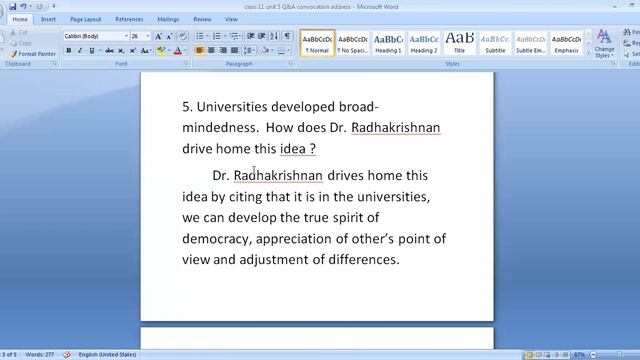This screenshot has width=640, height=360.
Task: Click the Numbering list icon
Action: click(x=217, y=36)
